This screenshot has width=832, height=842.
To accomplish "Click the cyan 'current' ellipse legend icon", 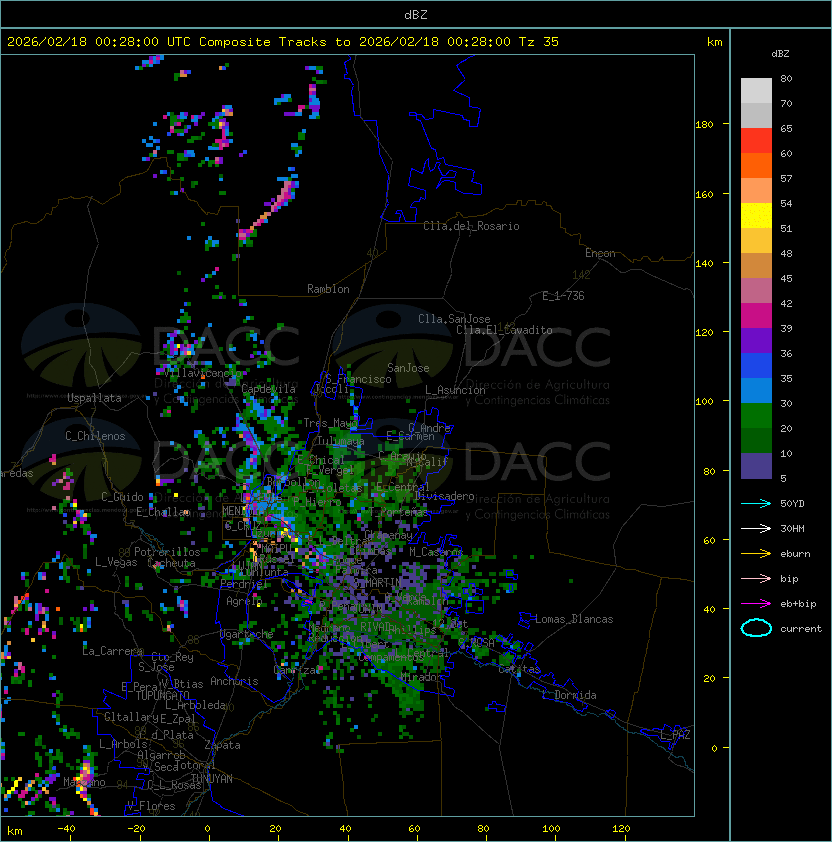I will 756,628.
